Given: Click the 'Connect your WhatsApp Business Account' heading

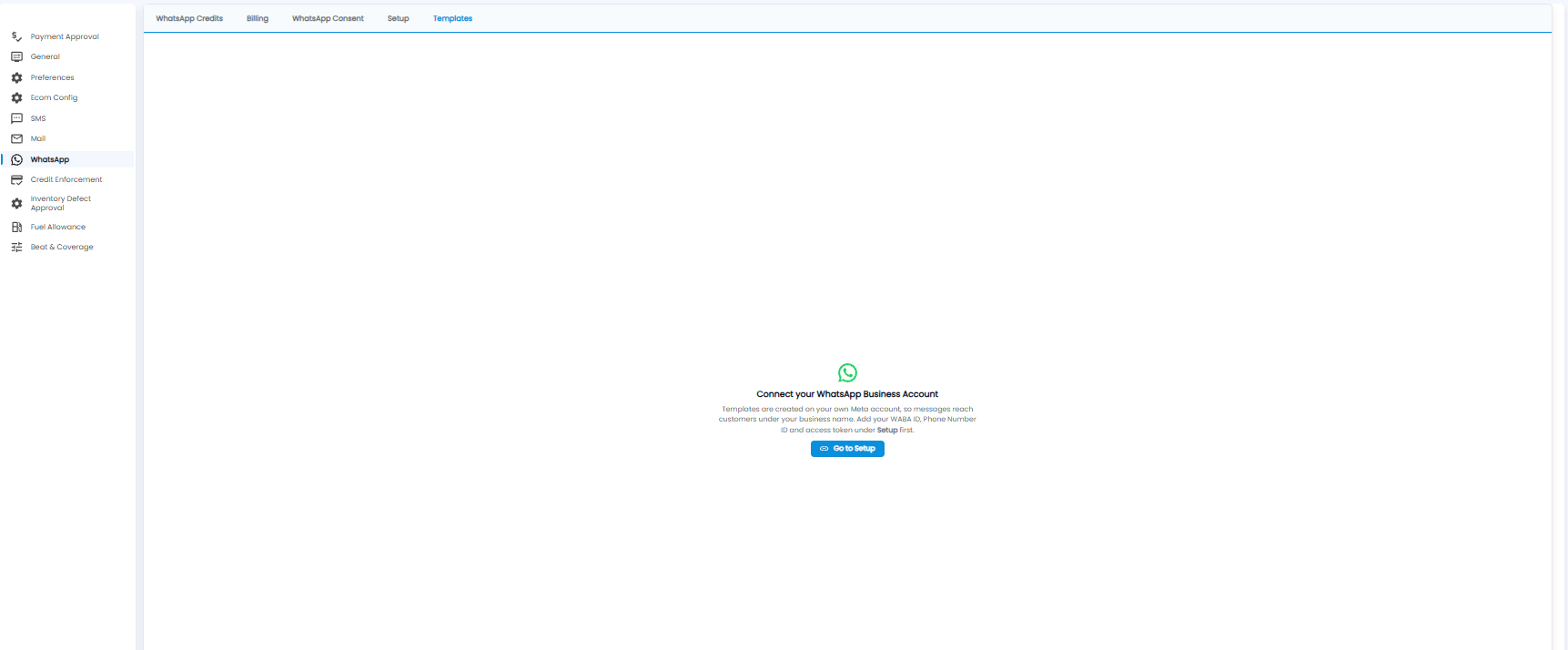Looking at the screenshot, I should click(847, 394).
